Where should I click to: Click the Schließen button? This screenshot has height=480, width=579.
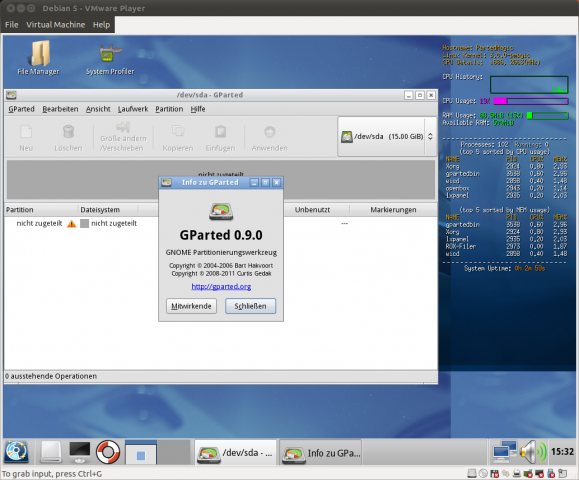pos(250,306)
